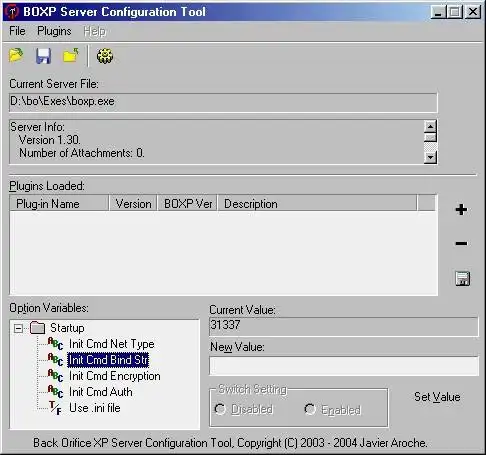Click the 'Version 1.30.' server info text

(x=50, y=140)
